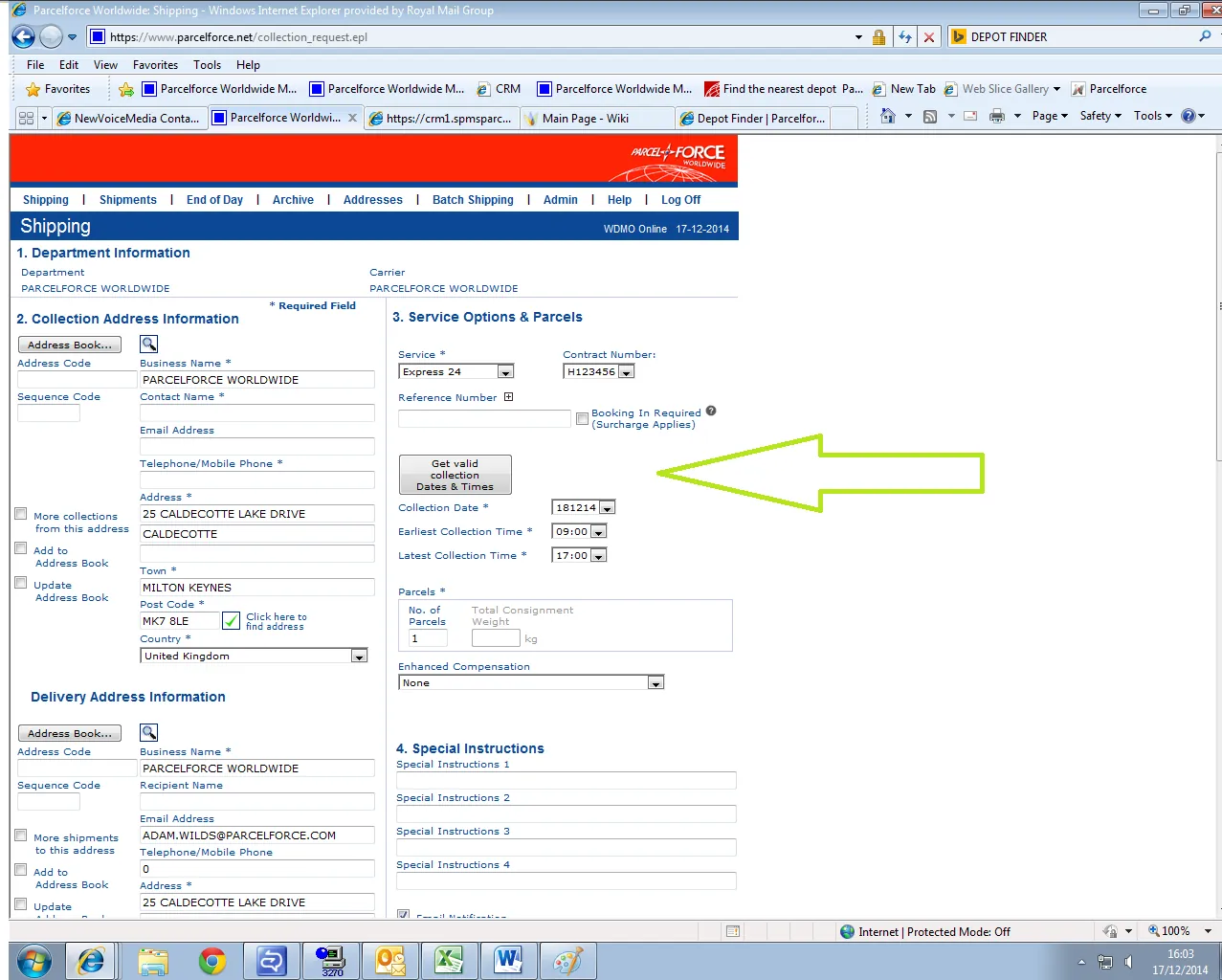Click collection address search magnifier icon
The image size is (1222, 980).
pos(149,344)
